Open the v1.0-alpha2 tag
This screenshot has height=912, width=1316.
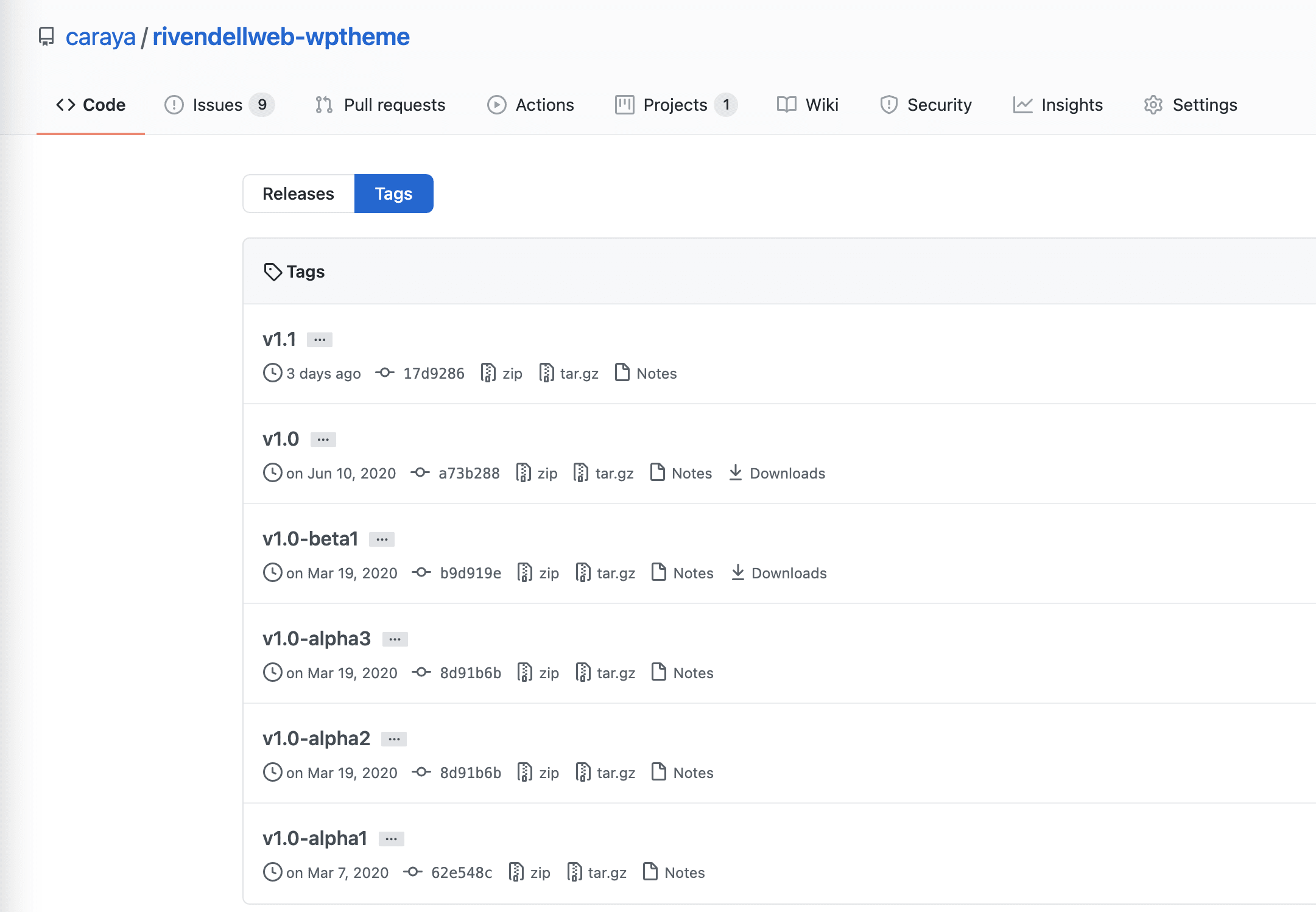317,738
